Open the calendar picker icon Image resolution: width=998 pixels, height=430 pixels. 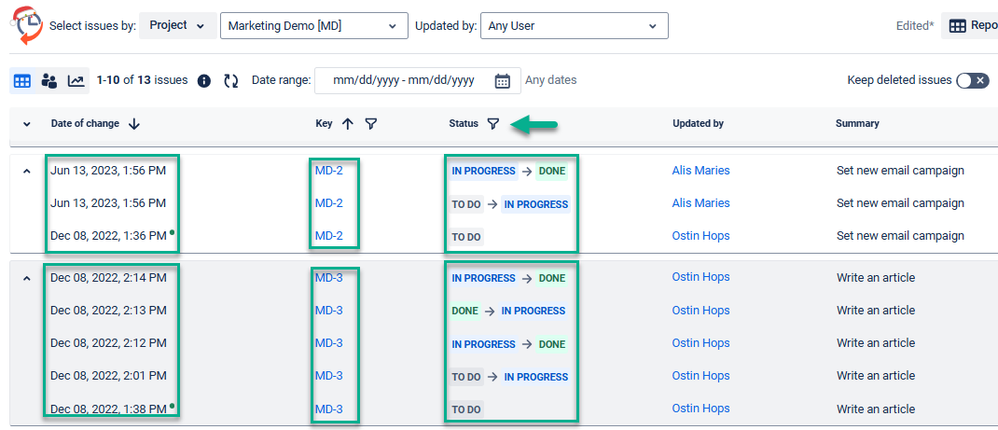pyautogui.click(x=502, y=81)
